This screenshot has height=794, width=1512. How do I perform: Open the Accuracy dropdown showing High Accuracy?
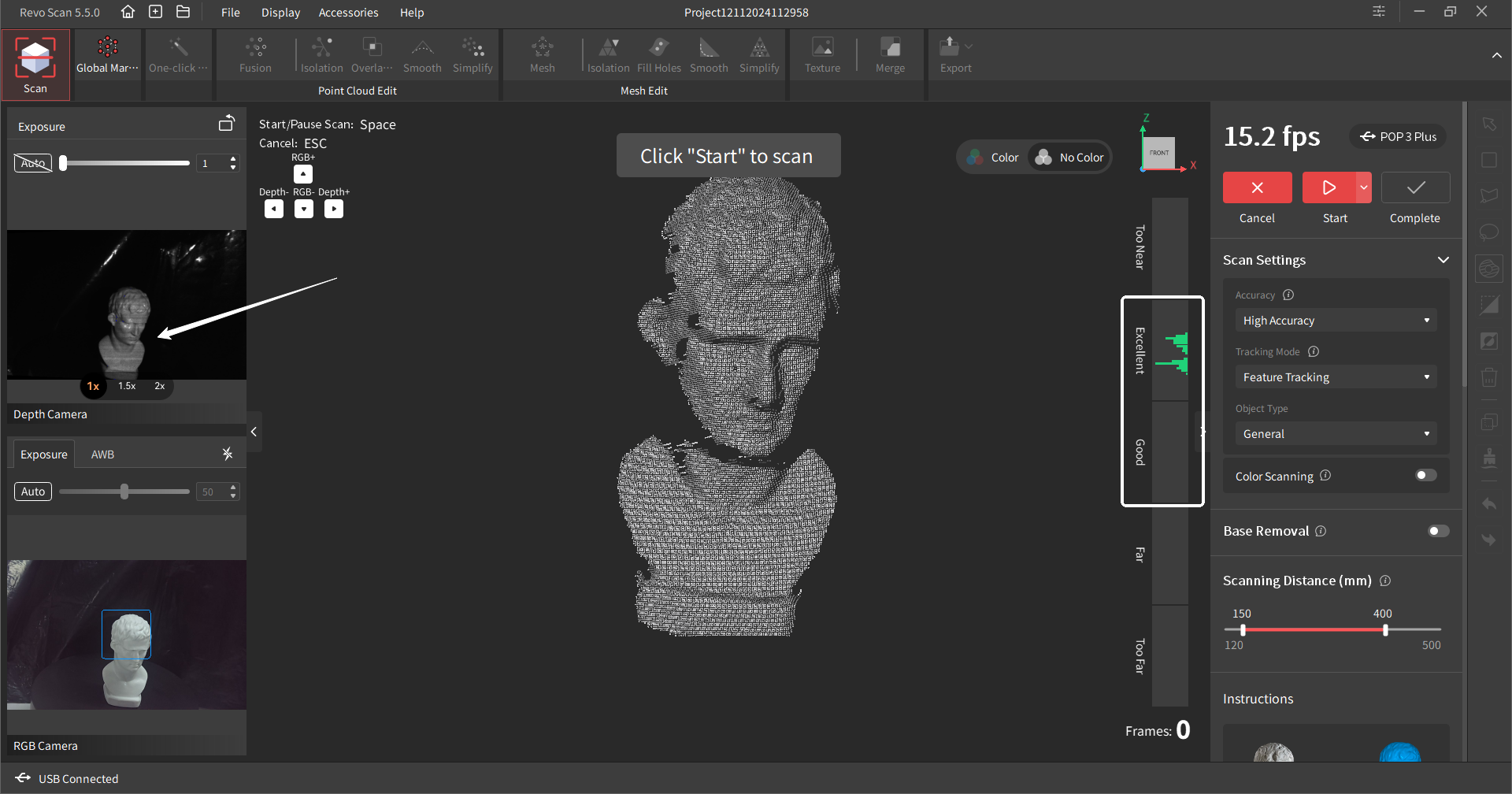[1335, 321]
